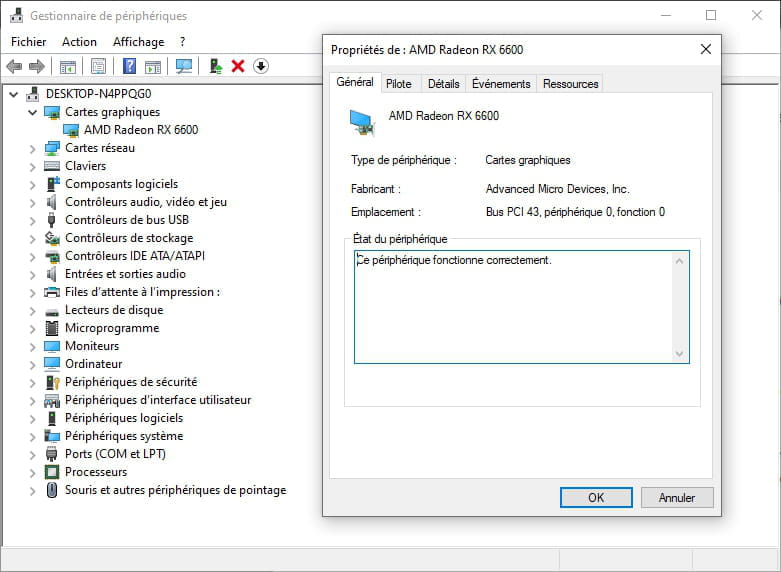Close the AMD Radeon Properties dialog
Image resolution: width=781 pixels, height=572 pixels.
pyautogui.click(x=706, y=49)
